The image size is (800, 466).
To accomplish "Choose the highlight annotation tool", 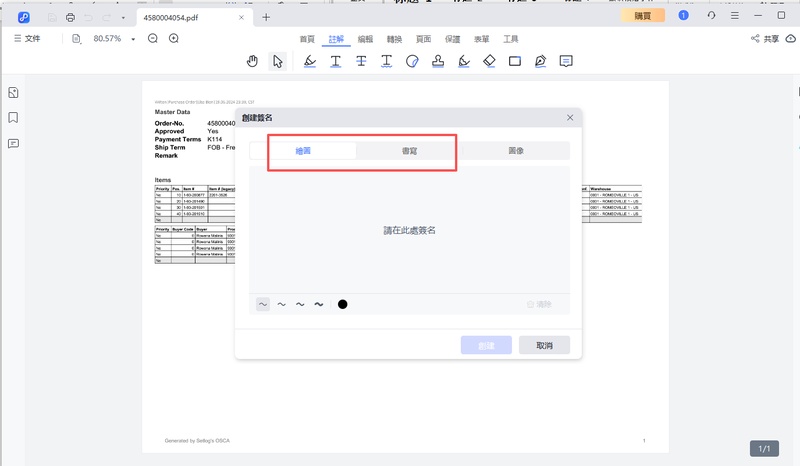I will (309, 61).
